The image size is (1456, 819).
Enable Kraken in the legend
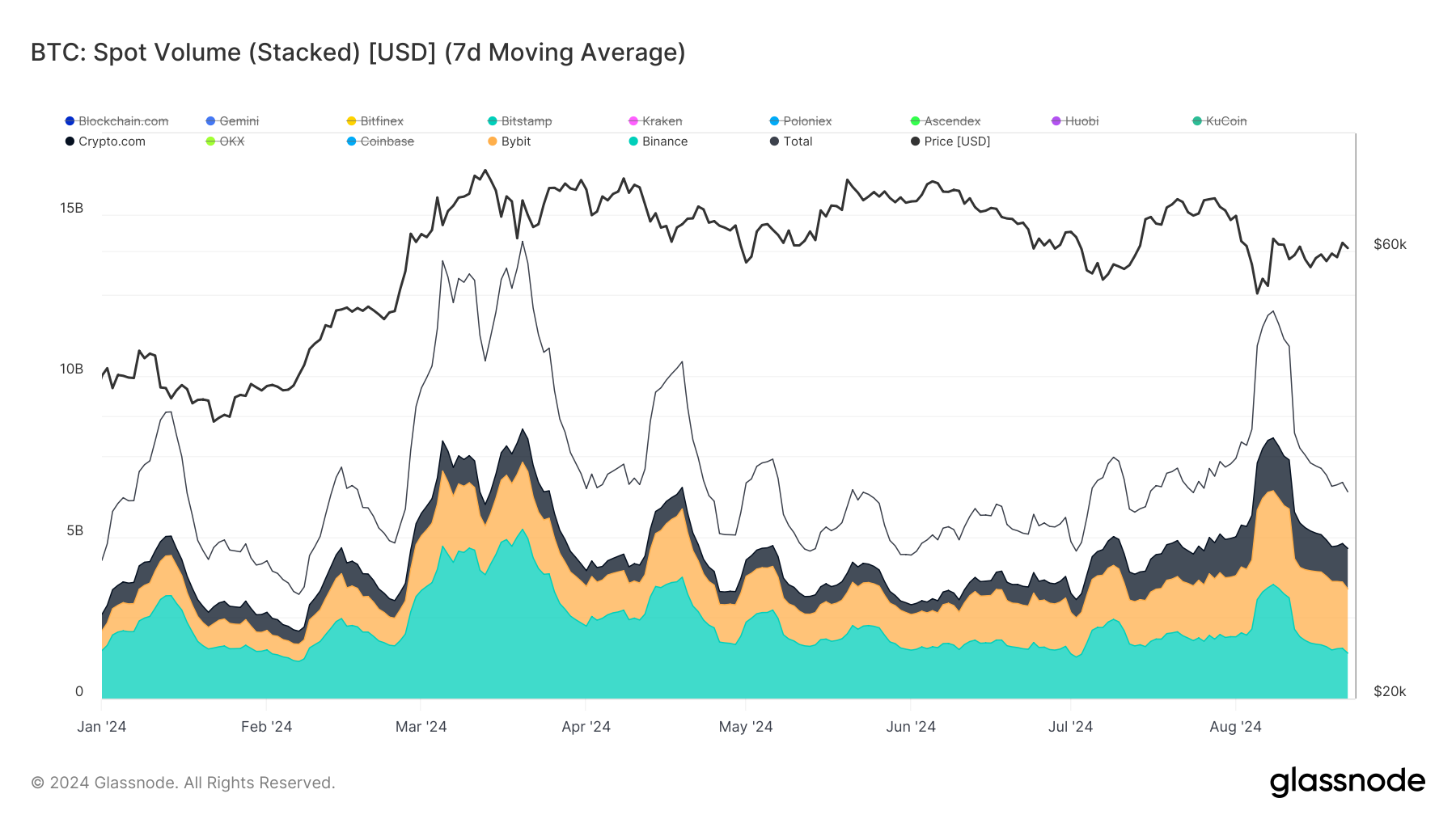[656, 121]
